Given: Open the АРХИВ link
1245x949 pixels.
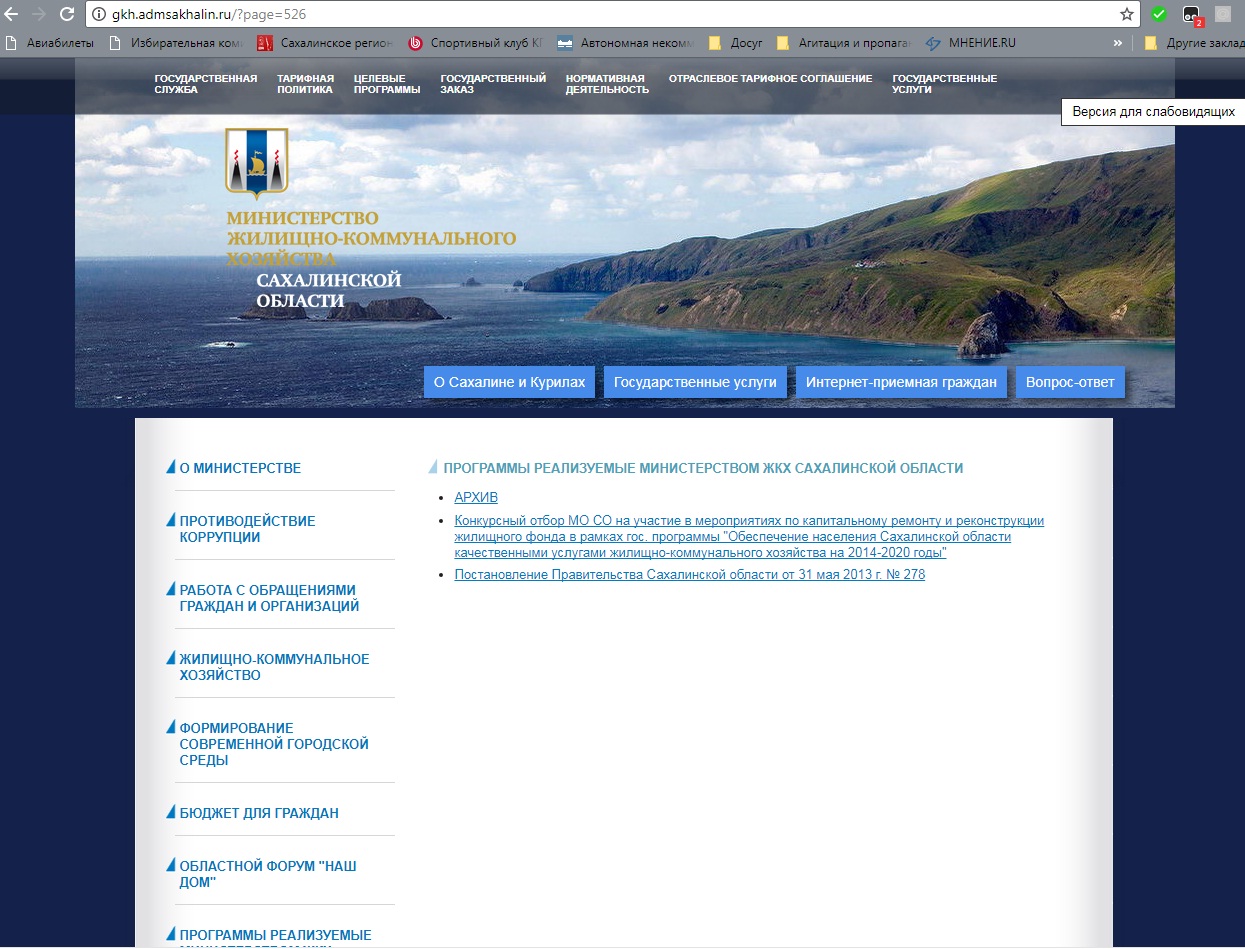Looking at the screenshot, I should 475,497.
